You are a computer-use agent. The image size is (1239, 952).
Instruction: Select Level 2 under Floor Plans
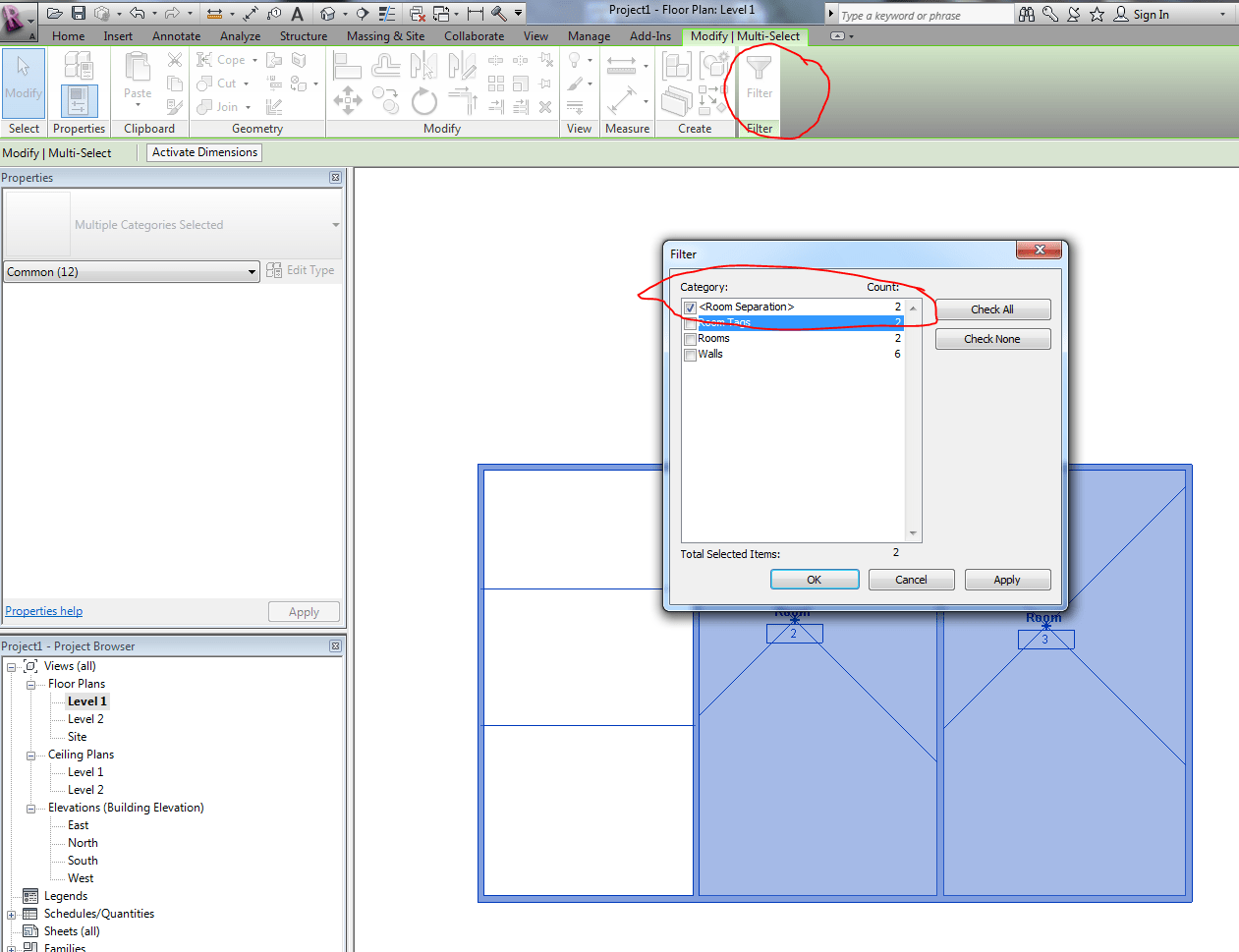click(85, 719)
